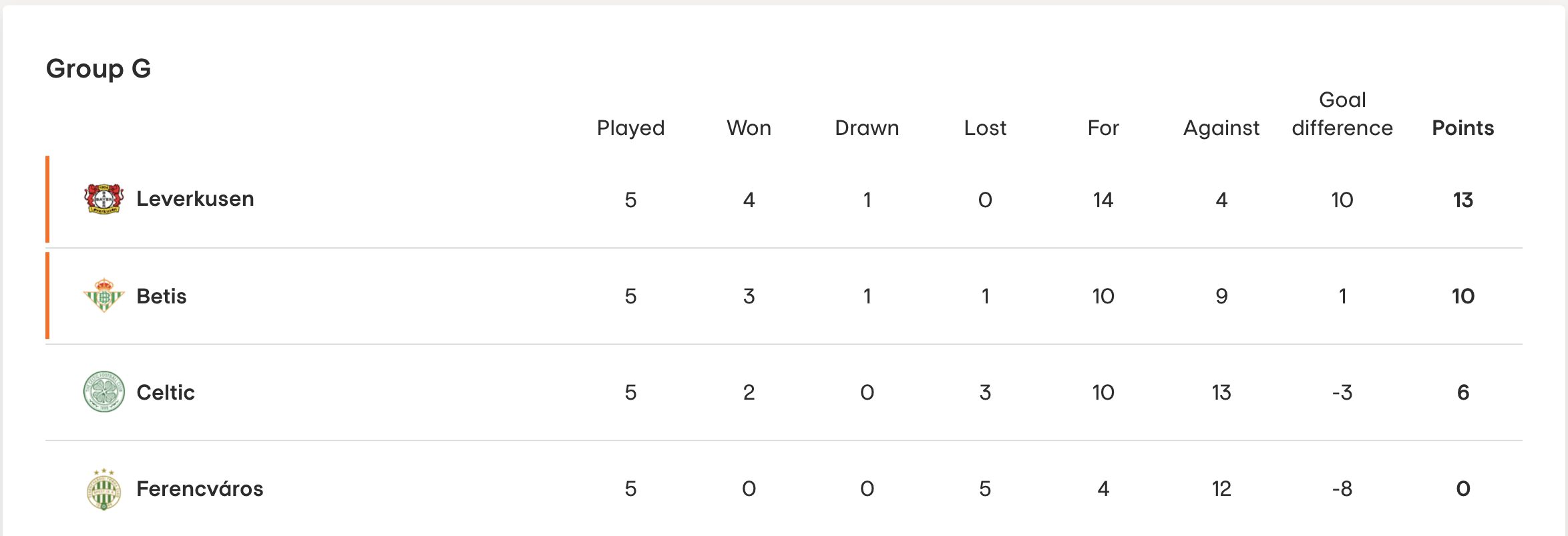
Task: Click Celtic's -3 goal difference value
Action: pos(1342,392)
